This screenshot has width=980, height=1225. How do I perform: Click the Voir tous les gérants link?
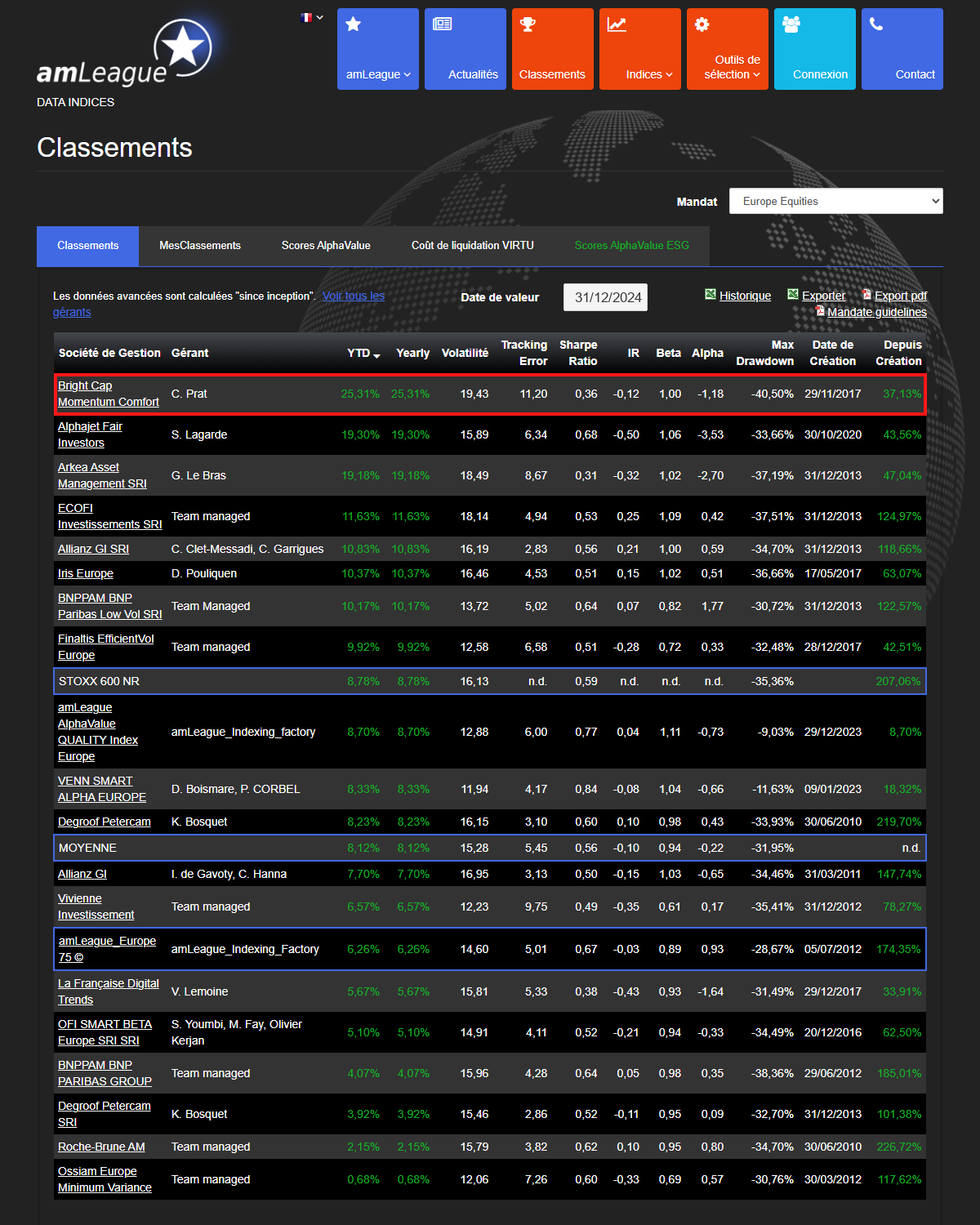click(354, 296)
